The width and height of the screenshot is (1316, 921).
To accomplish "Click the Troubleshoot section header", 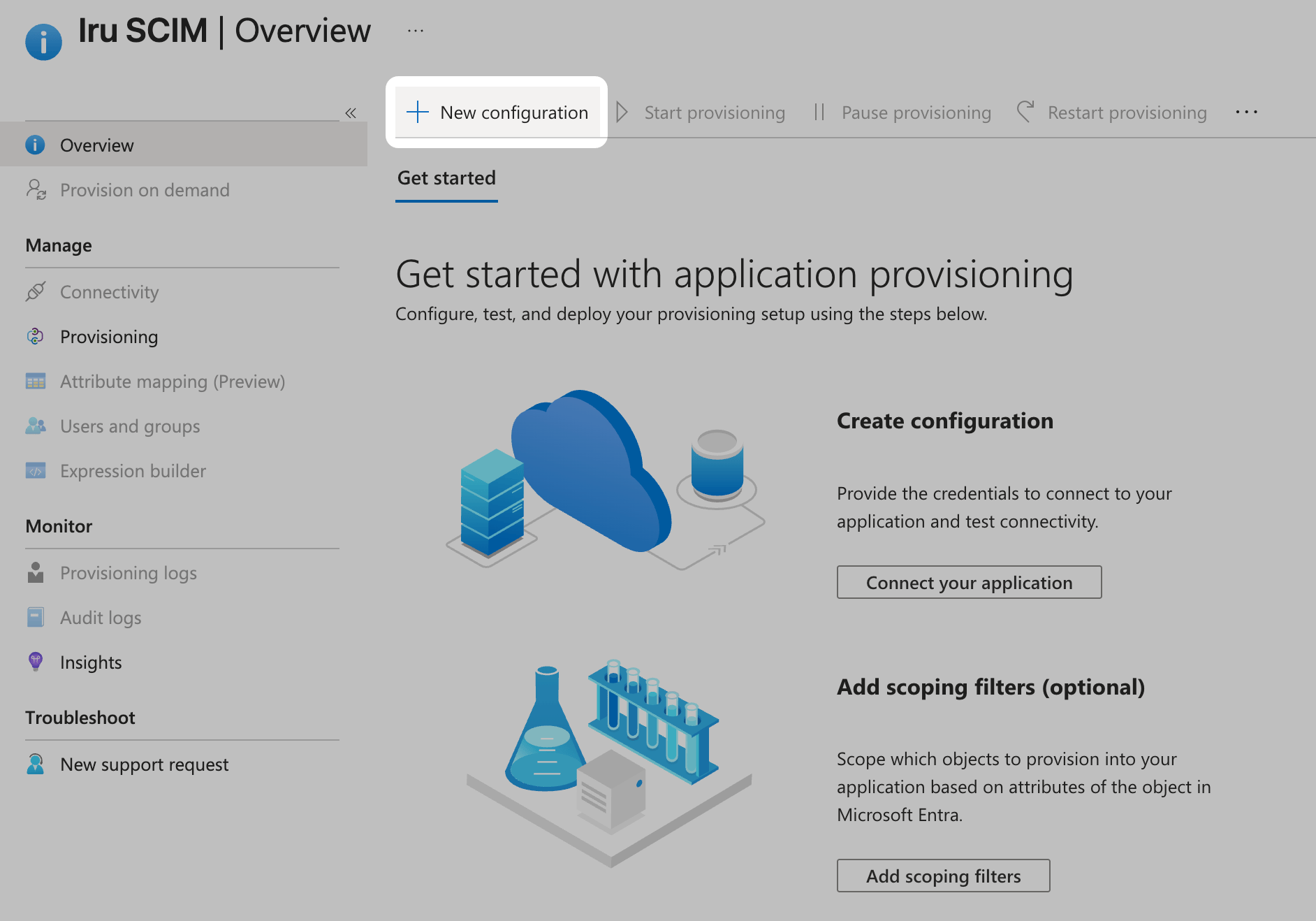I will tap(80, 718).
